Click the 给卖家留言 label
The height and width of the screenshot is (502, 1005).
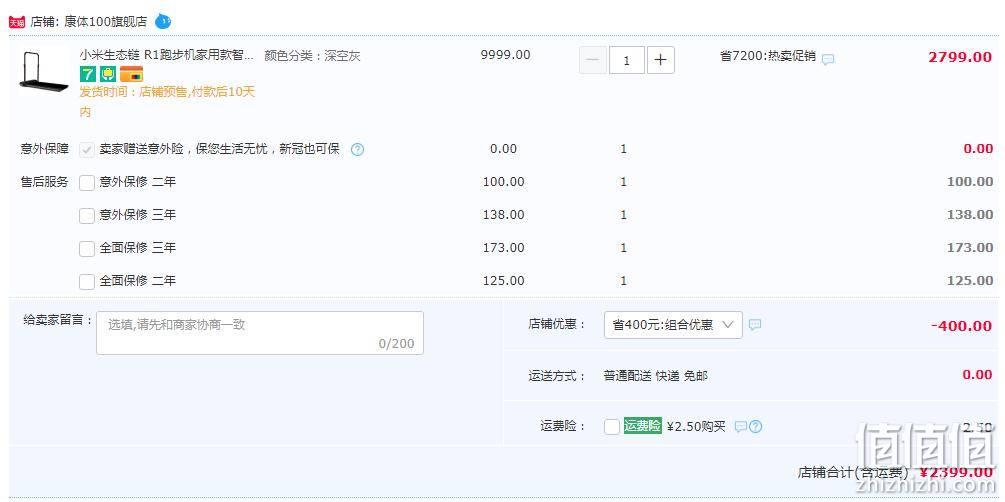click(x=58, y=320)
